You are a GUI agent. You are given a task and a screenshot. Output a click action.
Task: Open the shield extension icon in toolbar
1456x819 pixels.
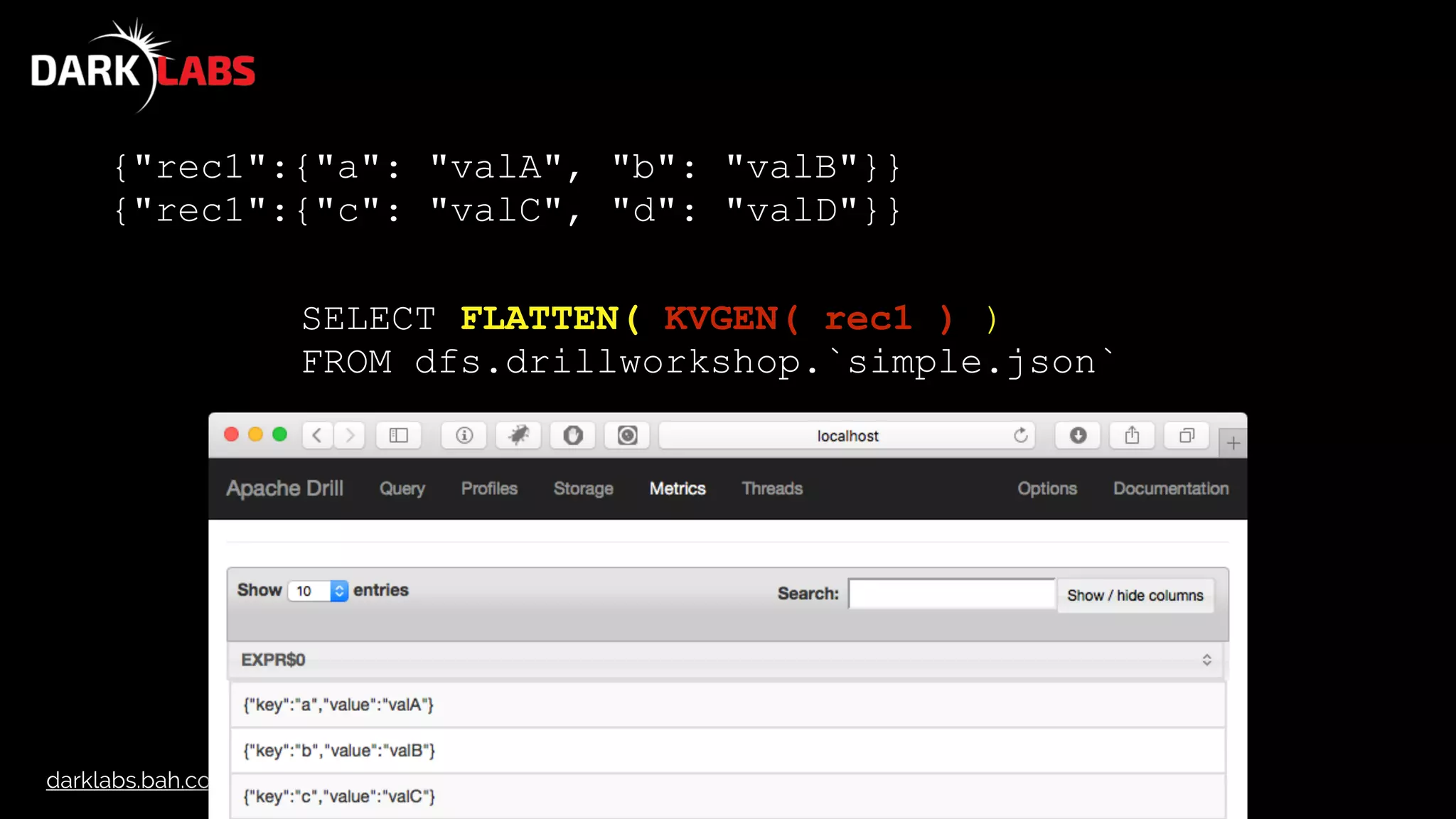(x=573, y=435)
